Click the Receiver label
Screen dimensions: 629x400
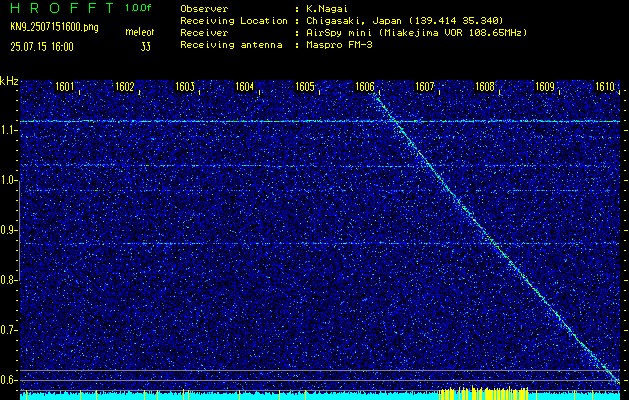tap(204, 33)
